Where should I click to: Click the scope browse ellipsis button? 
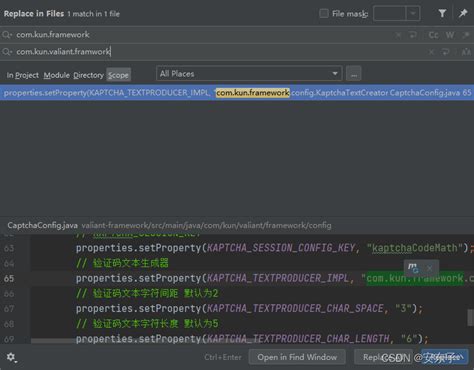click(x=354, y=74)
